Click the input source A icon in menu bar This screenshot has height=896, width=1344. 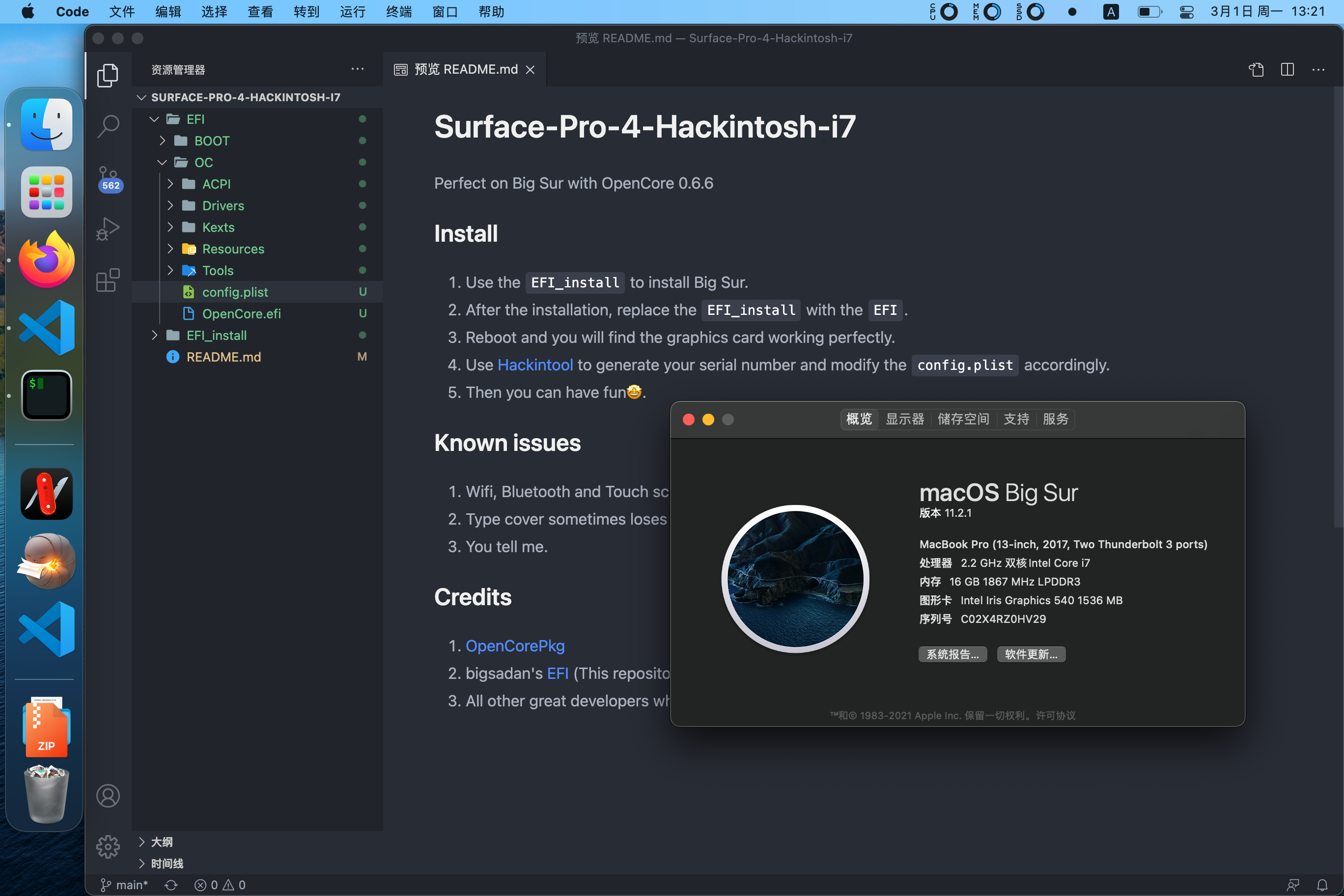coord(1110,11)
